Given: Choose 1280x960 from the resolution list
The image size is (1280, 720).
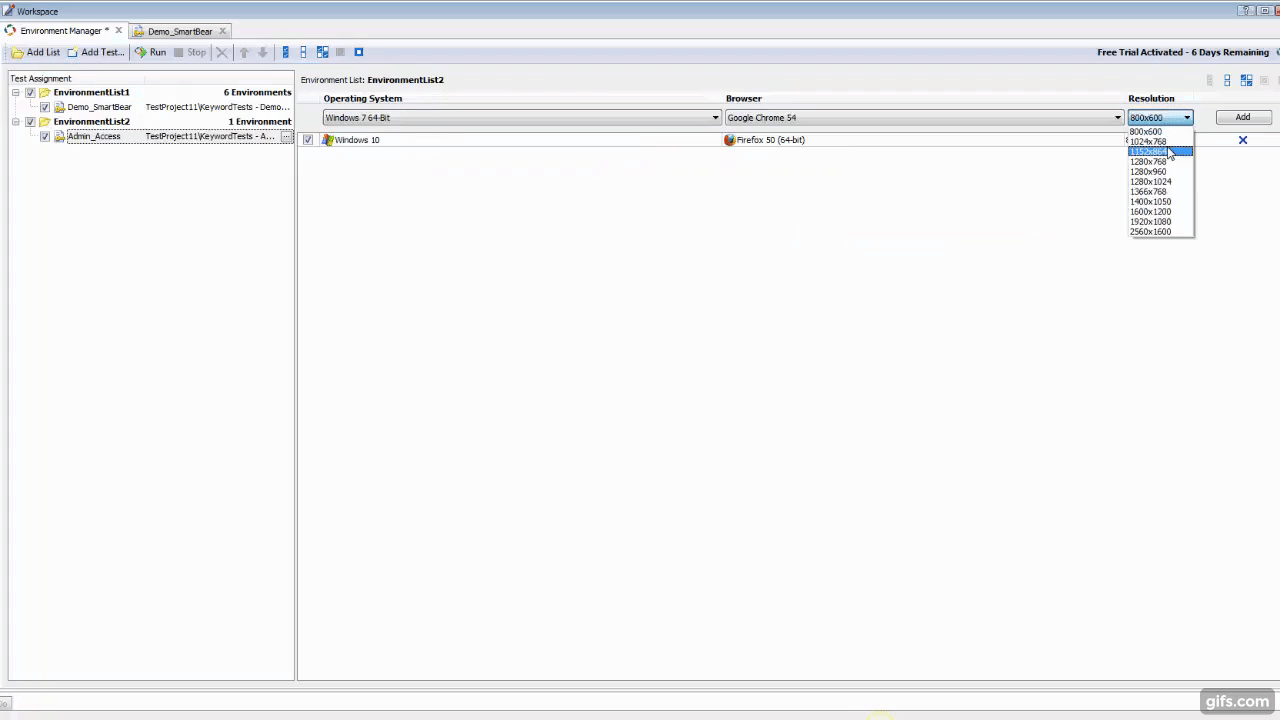Looking at the screenshot, I should pyautogui.click(x=1160, y=172).
